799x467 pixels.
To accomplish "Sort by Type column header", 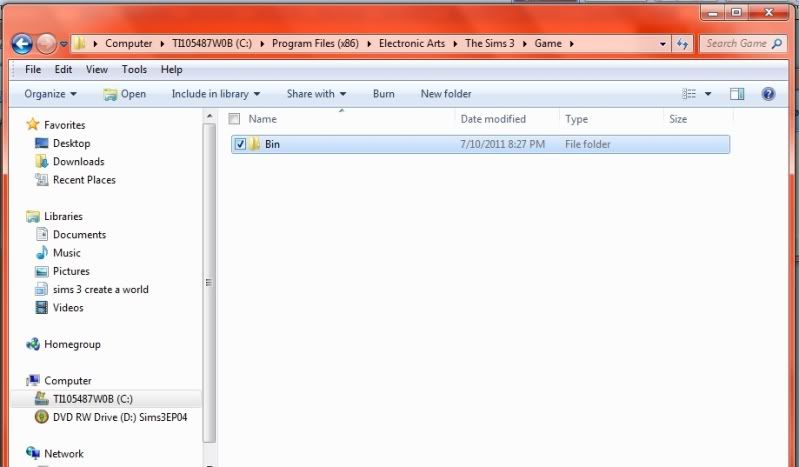I will coord(576,119).
